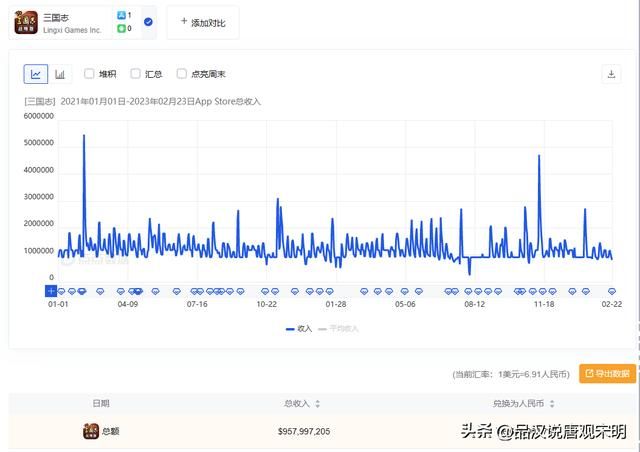Toggle the blue check on 三国志 card
Image resolution: width=640 pixels, height=452 pixels.
(148, 22)
